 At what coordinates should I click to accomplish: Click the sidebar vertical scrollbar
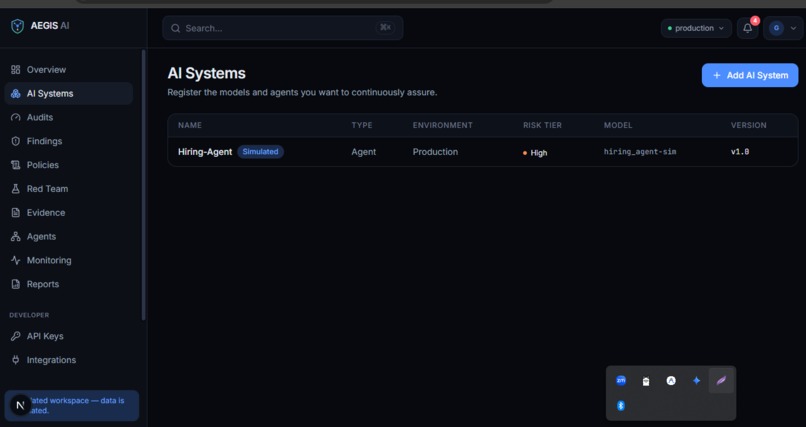pos(143,185)
